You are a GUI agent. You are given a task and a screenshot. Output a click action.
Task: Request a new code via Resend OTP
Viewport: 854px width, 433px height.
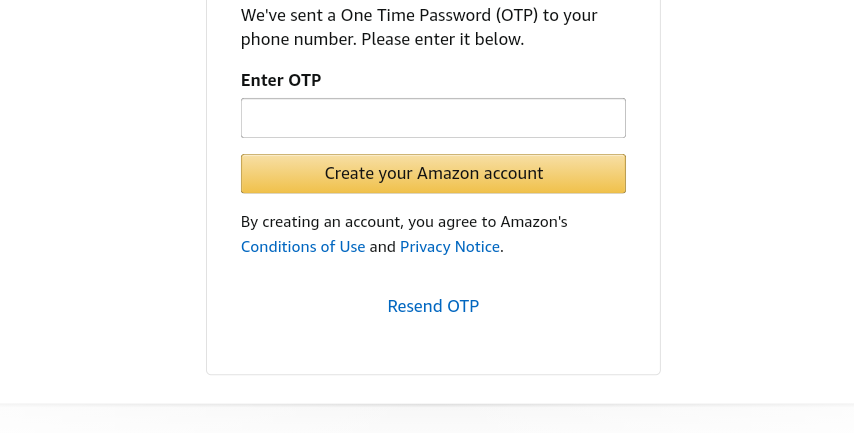coord(433,306)
